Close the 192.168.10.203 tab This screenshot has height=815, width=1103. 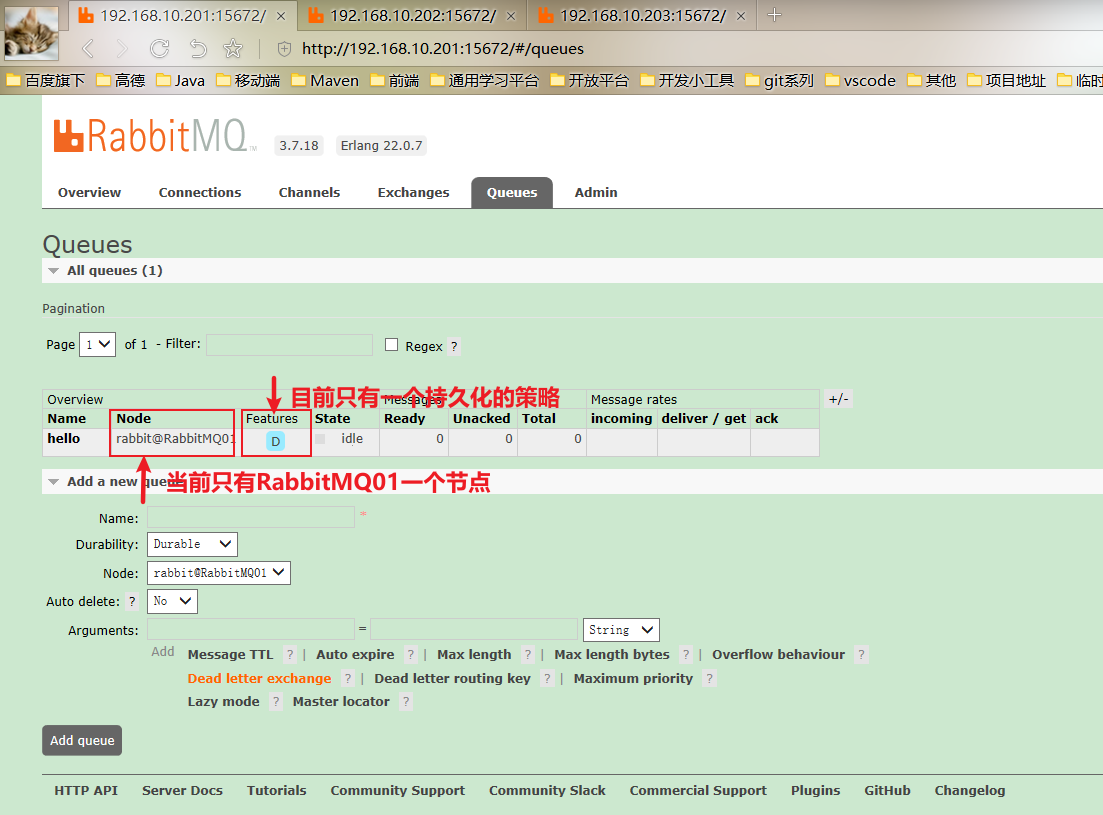tap(741, 15)
